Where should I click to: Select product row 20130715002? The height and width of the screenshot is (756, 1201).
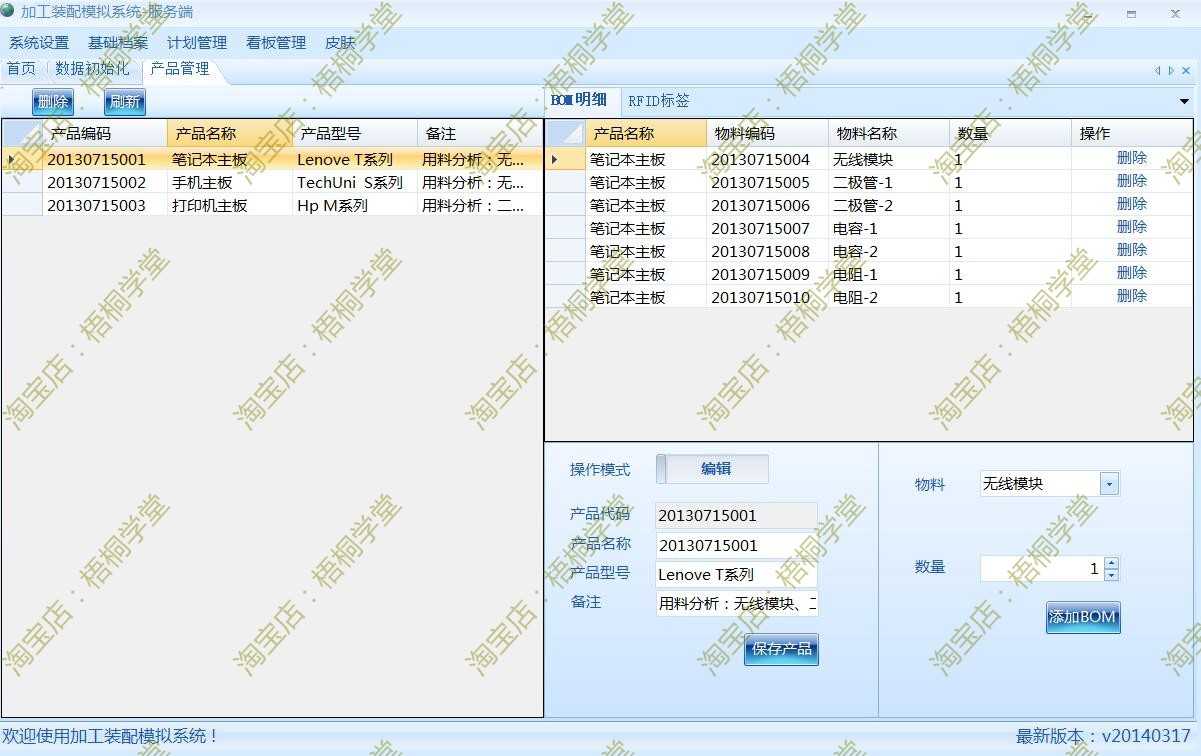pyautogui.click(x=272, y=182)
